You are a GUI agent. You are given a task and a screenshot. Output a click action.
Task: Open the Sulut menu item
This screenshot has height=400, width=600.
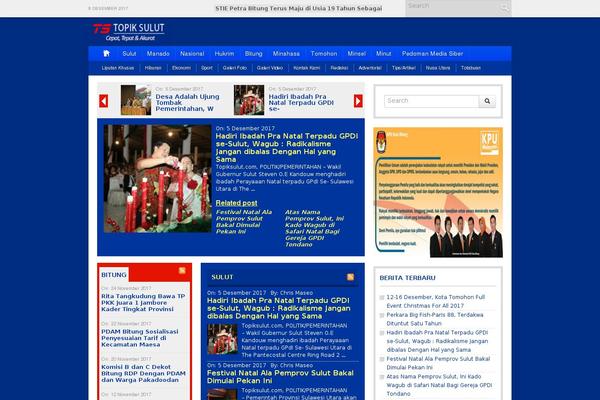coord(129,54)
